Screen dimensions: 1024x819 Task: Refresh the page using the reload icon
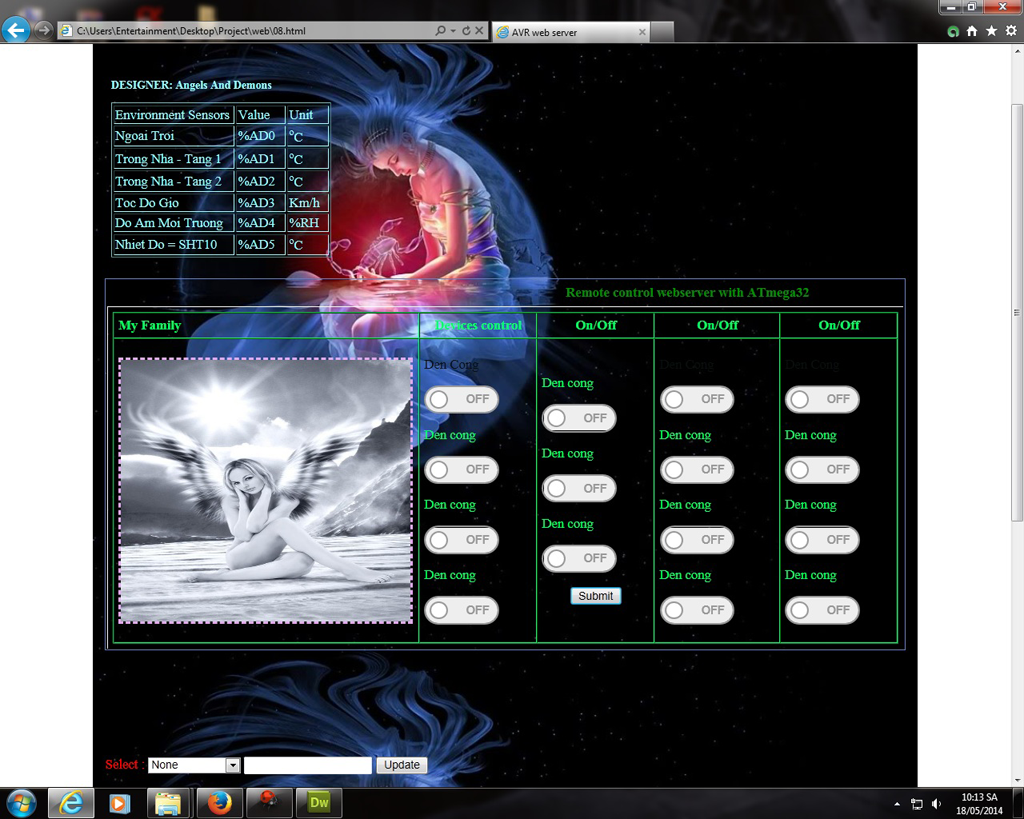[466, 31]
